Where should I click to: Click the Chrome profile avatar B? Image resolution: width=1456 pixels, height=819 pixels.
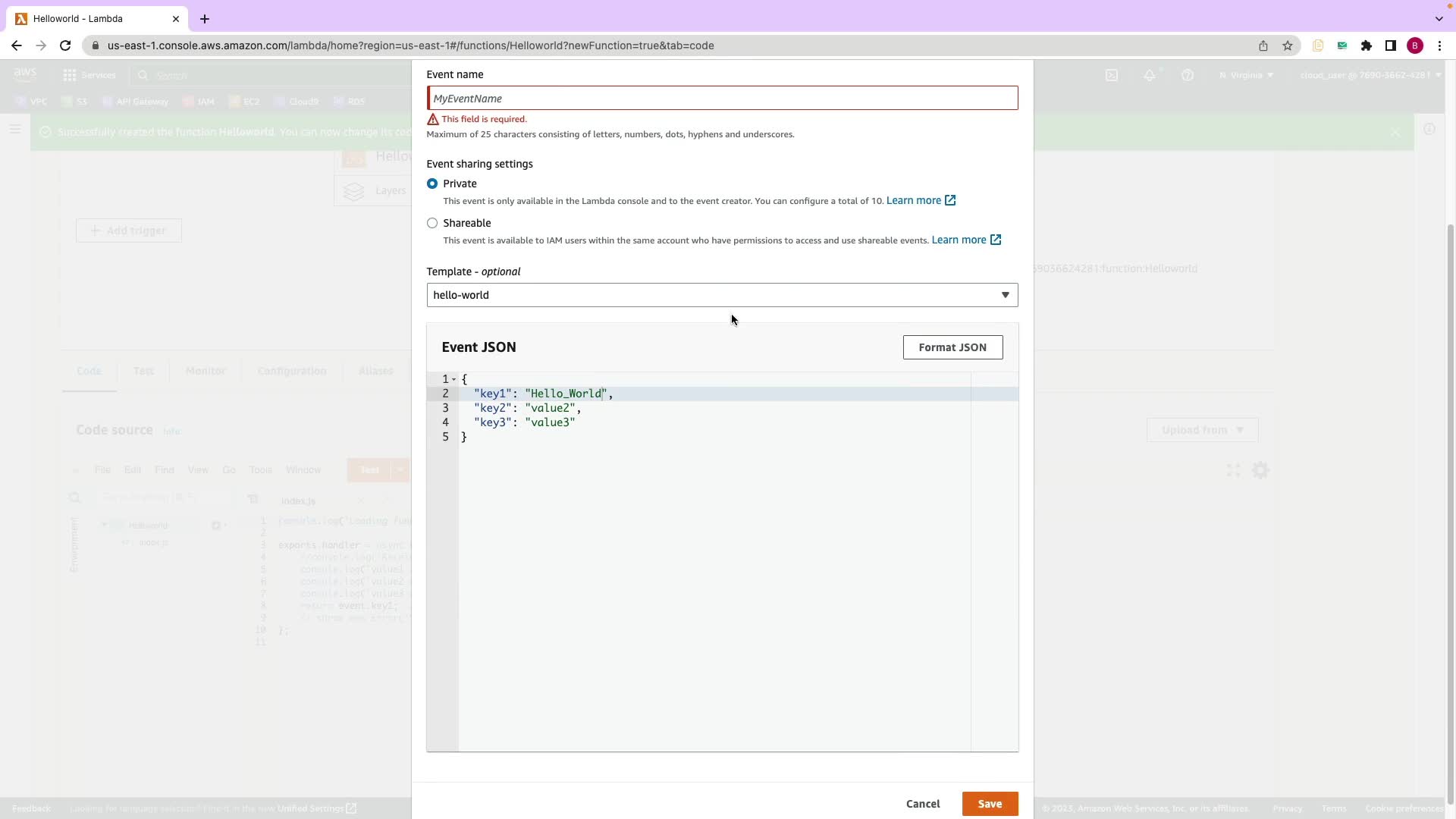[1415, 45]
